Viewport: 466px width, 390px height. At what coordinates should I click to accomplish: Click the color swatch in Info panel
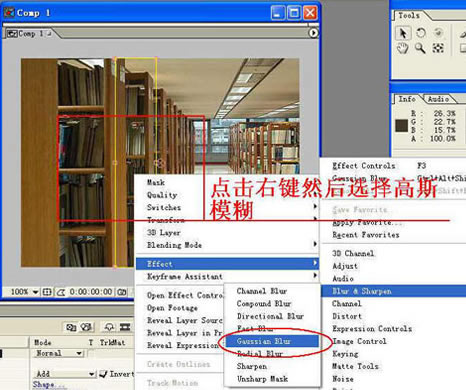click(x=402, y=126)
